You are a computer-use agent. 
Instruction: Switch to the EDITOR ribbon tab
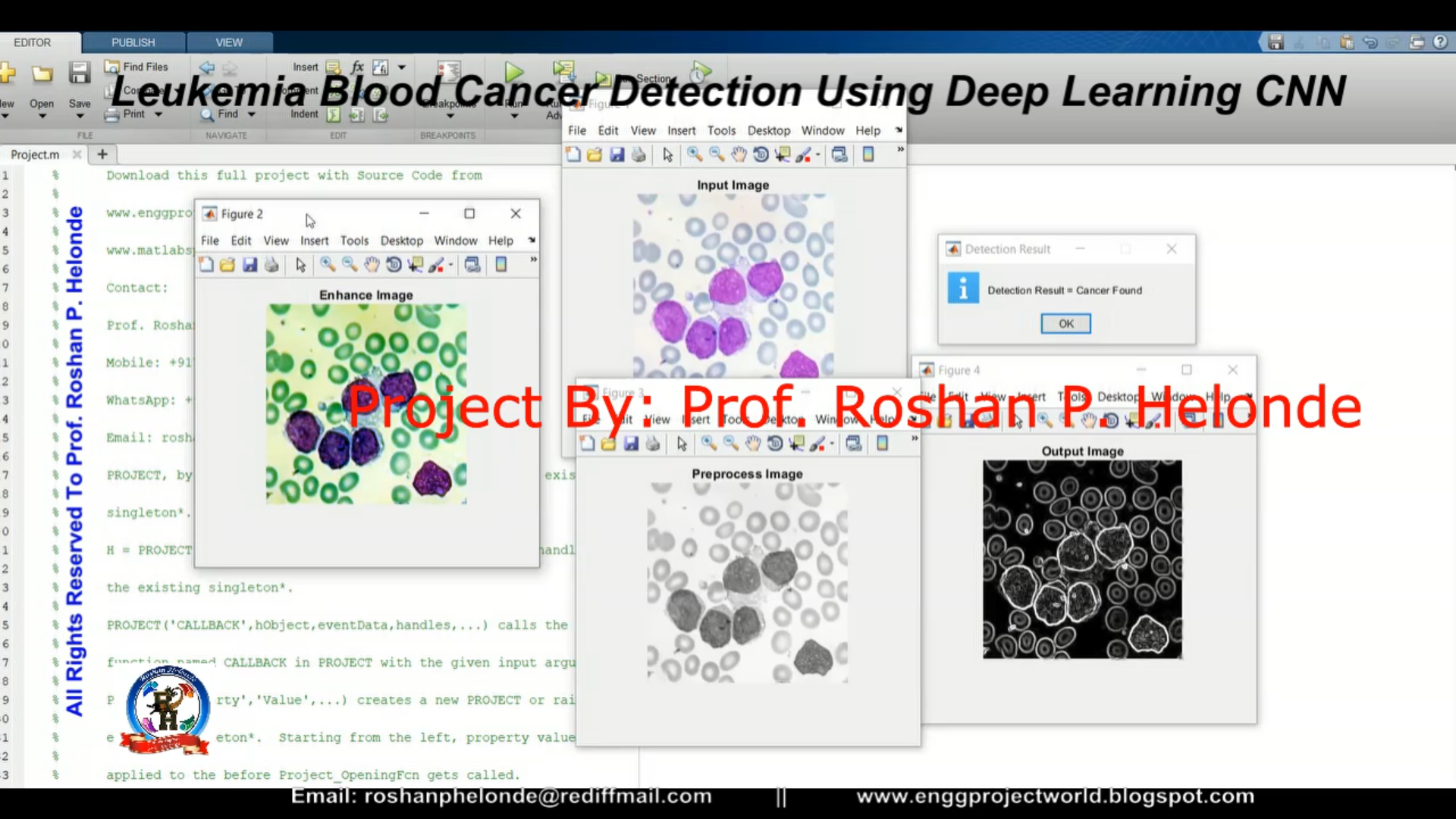pyautogui.click(x=33, y=42)
